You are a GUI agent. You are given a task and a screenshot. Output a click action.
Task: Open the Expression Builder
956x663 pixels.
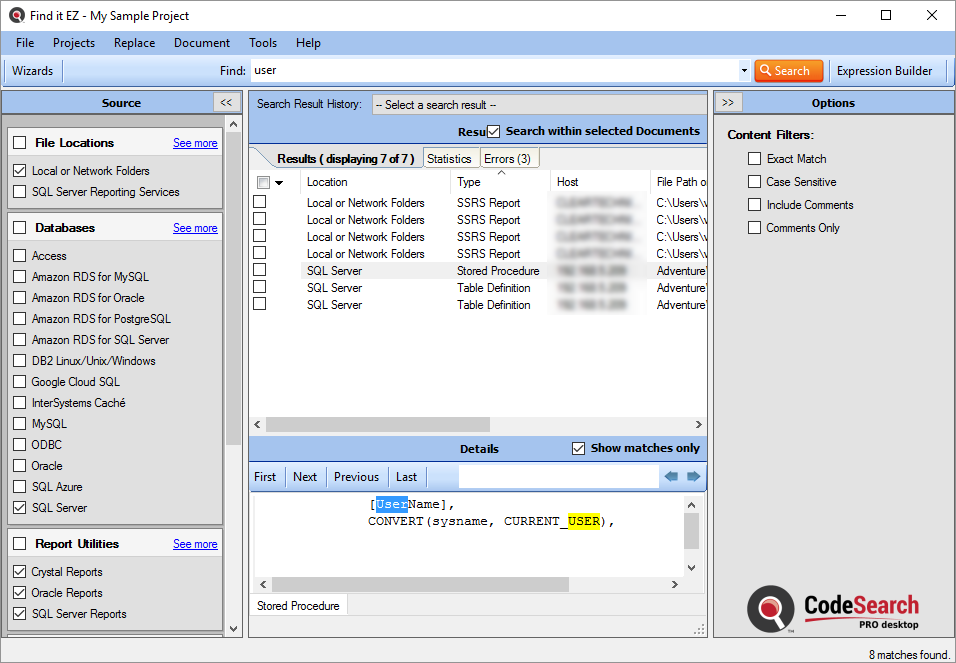pyautogui.click(x=884, y=71)
